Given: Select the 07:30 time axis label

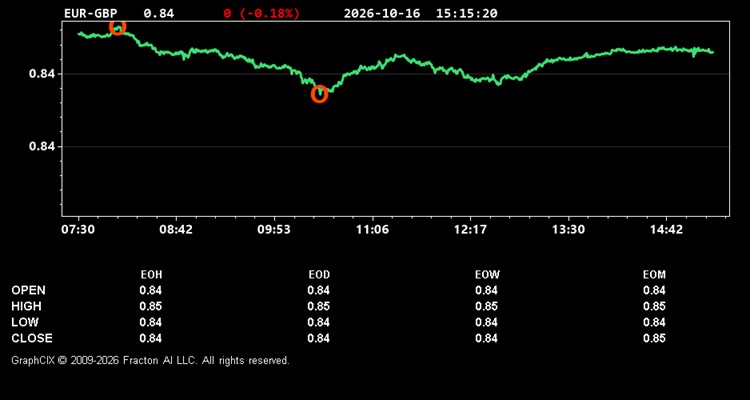Looking at the screenshot, I should (77, 230).
